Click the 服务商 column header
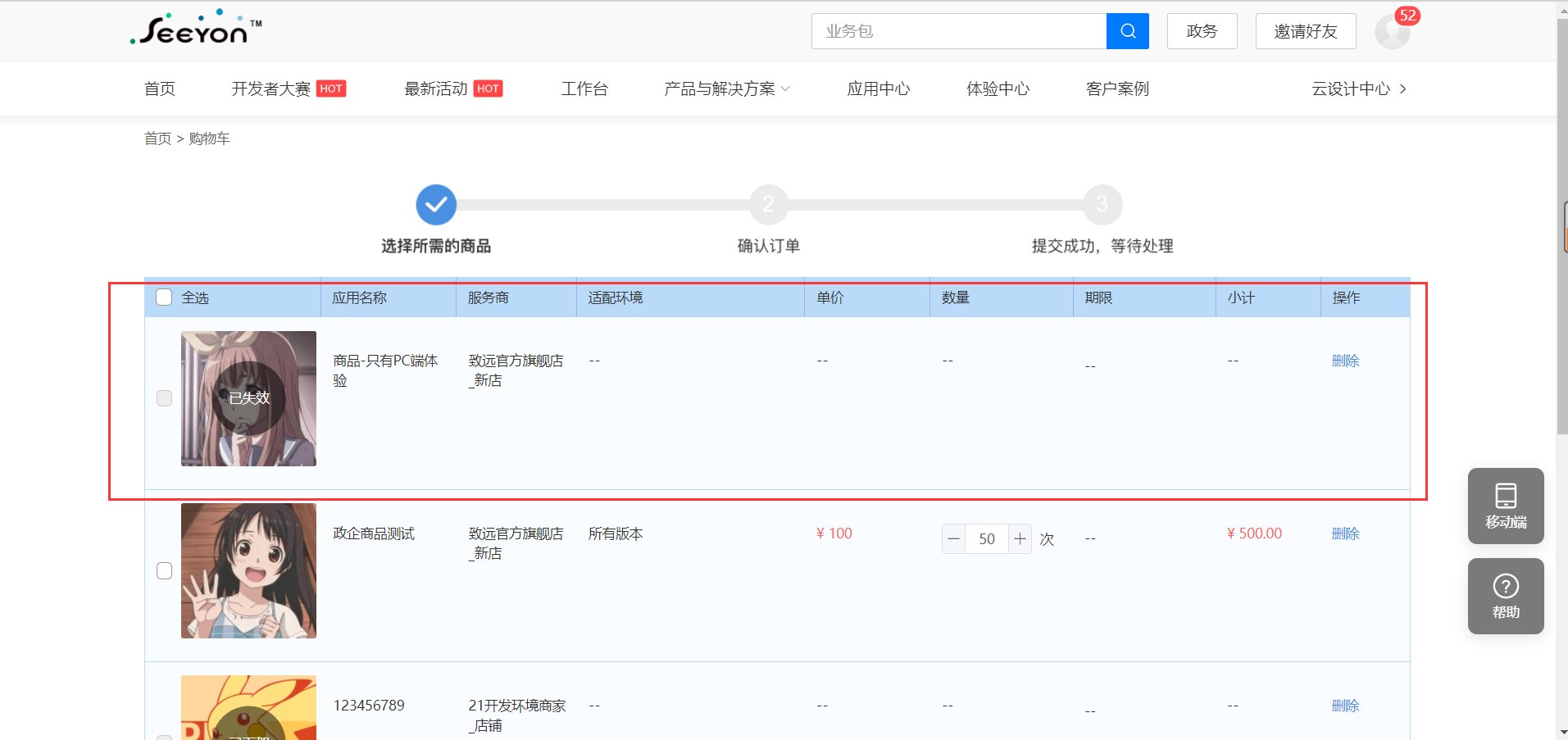 click(489, 297)
